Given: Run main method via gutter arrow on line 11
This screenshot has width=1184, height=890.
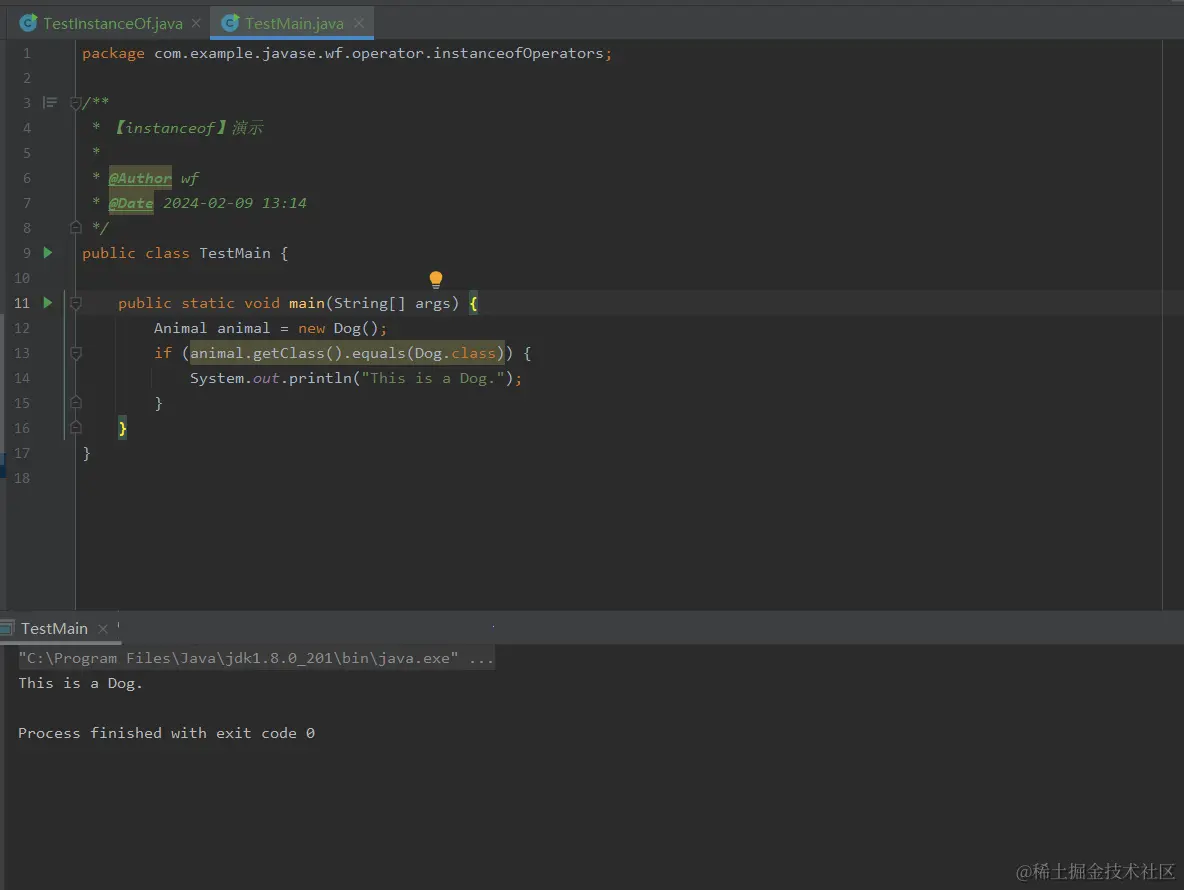Looking at the screenshot, I should [x=48, y=303].
